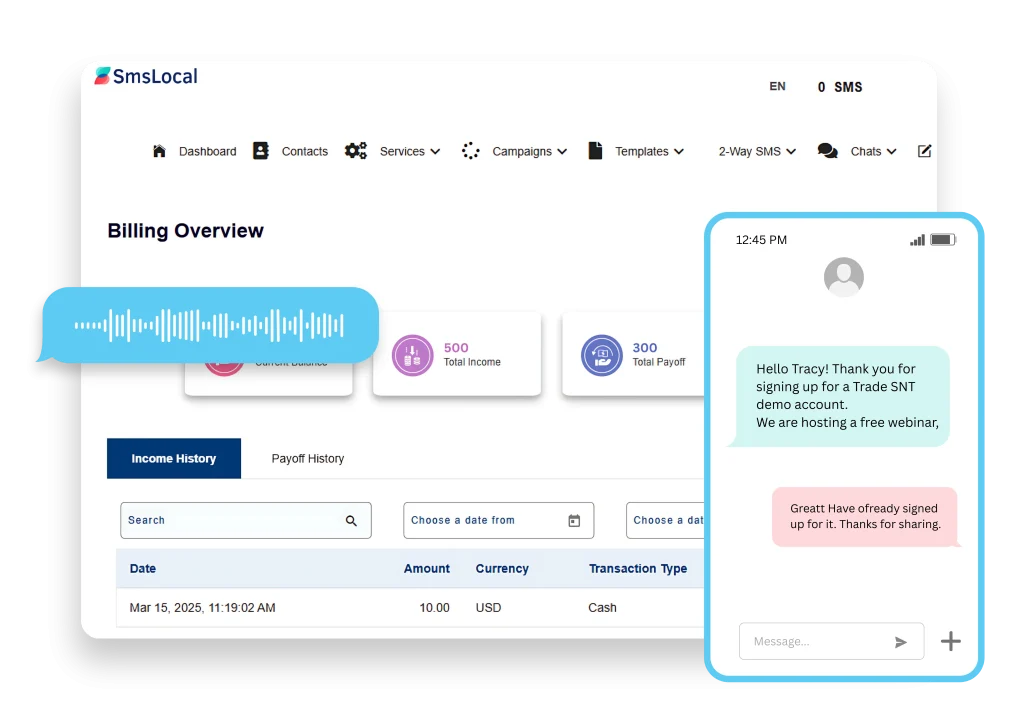
Task: Click the Message input field
Action: [x=815, y=642]
